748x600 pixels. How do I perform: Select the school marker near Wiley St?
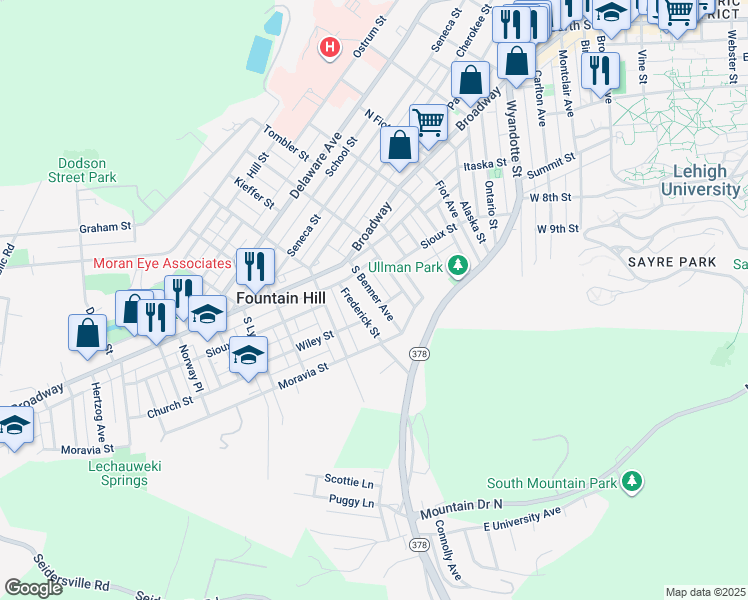click(249, 358)
